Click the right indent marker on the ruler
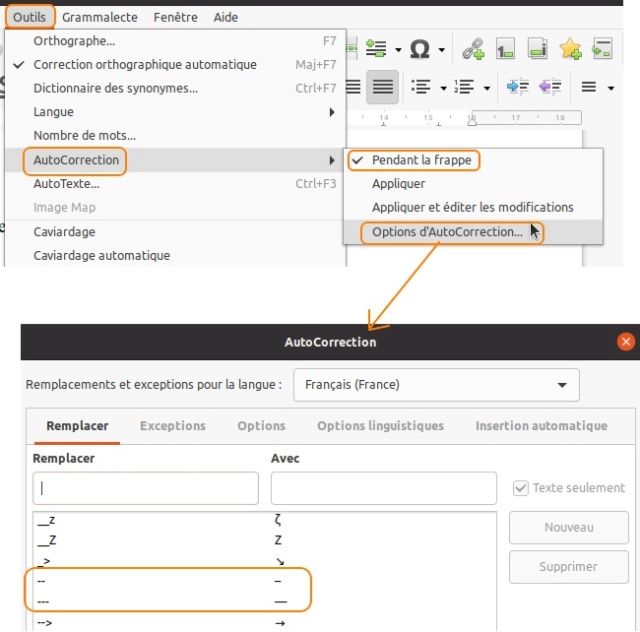 coord(472,120)
